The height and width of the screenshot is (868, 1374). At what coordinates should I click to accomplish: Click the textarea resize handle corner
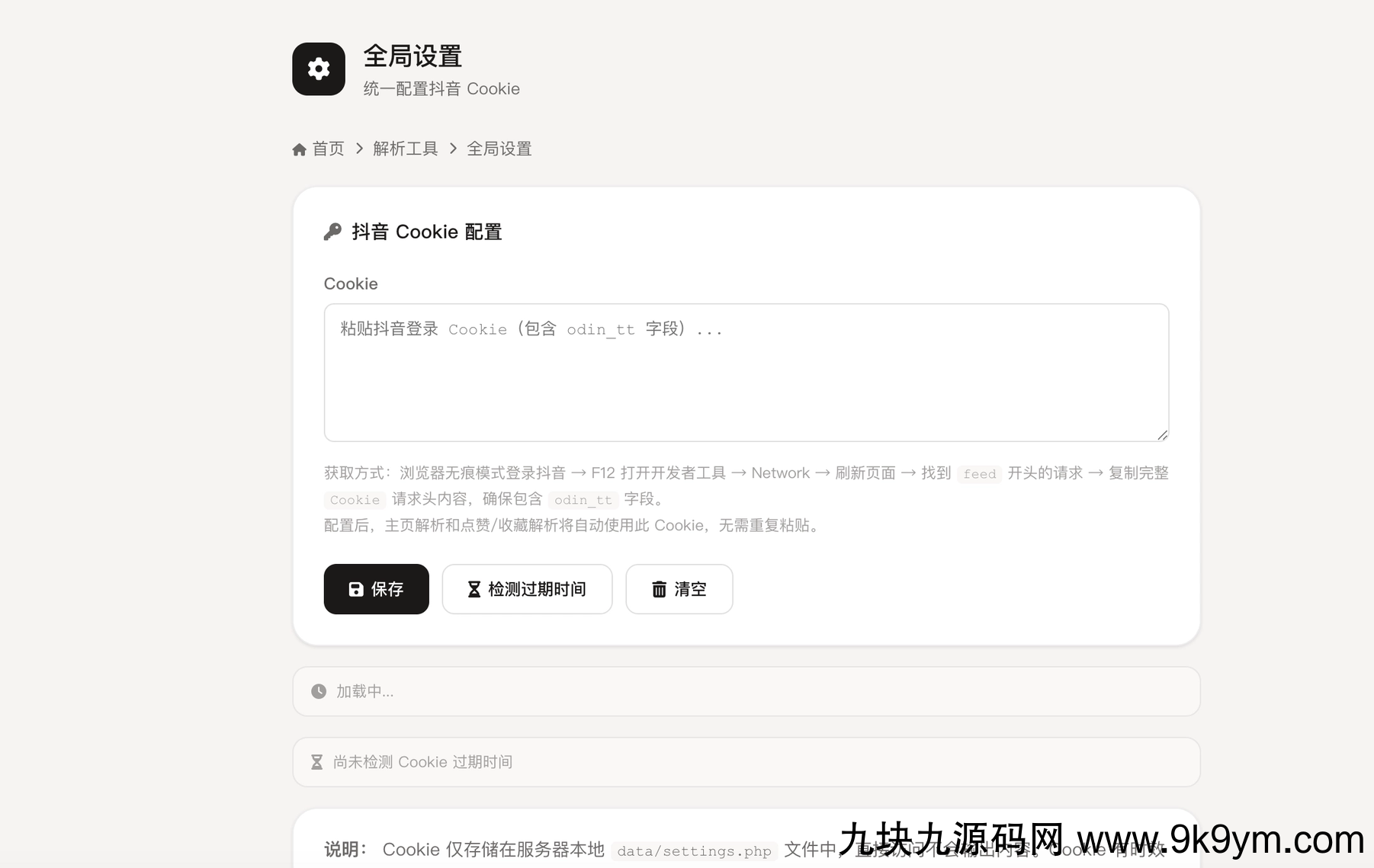coord(1162,434)
